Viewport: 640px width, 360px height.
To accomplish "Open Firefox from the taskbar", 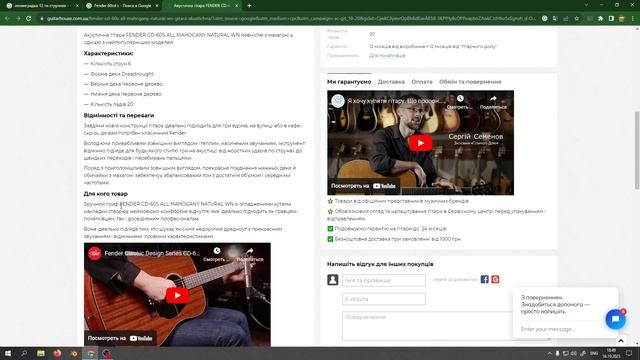I will [x=57, y=353].
